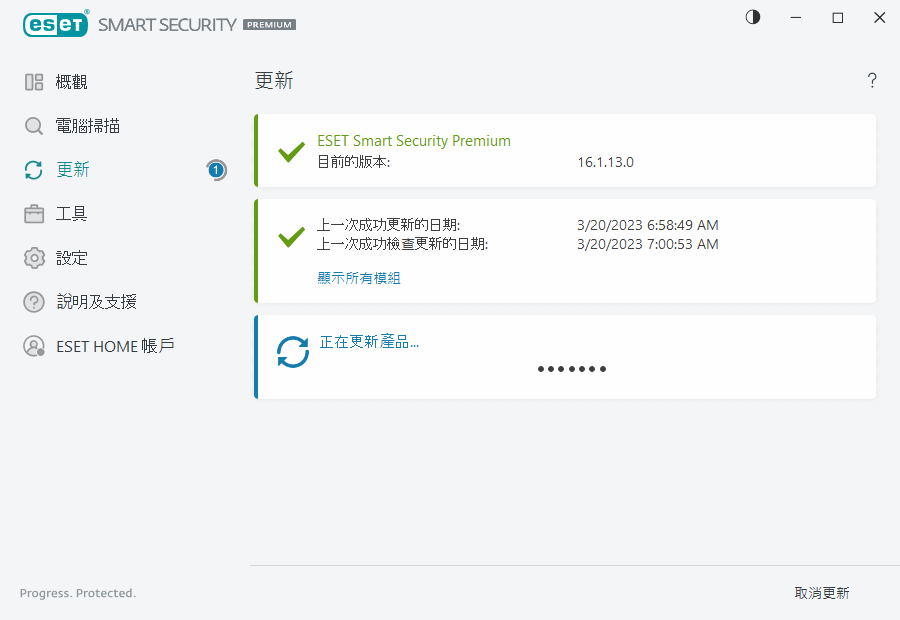The height and width of the screenshot is (620, 900).
Task: Show all modules via 顯示所有模組 link
Action: coord(359,278)
